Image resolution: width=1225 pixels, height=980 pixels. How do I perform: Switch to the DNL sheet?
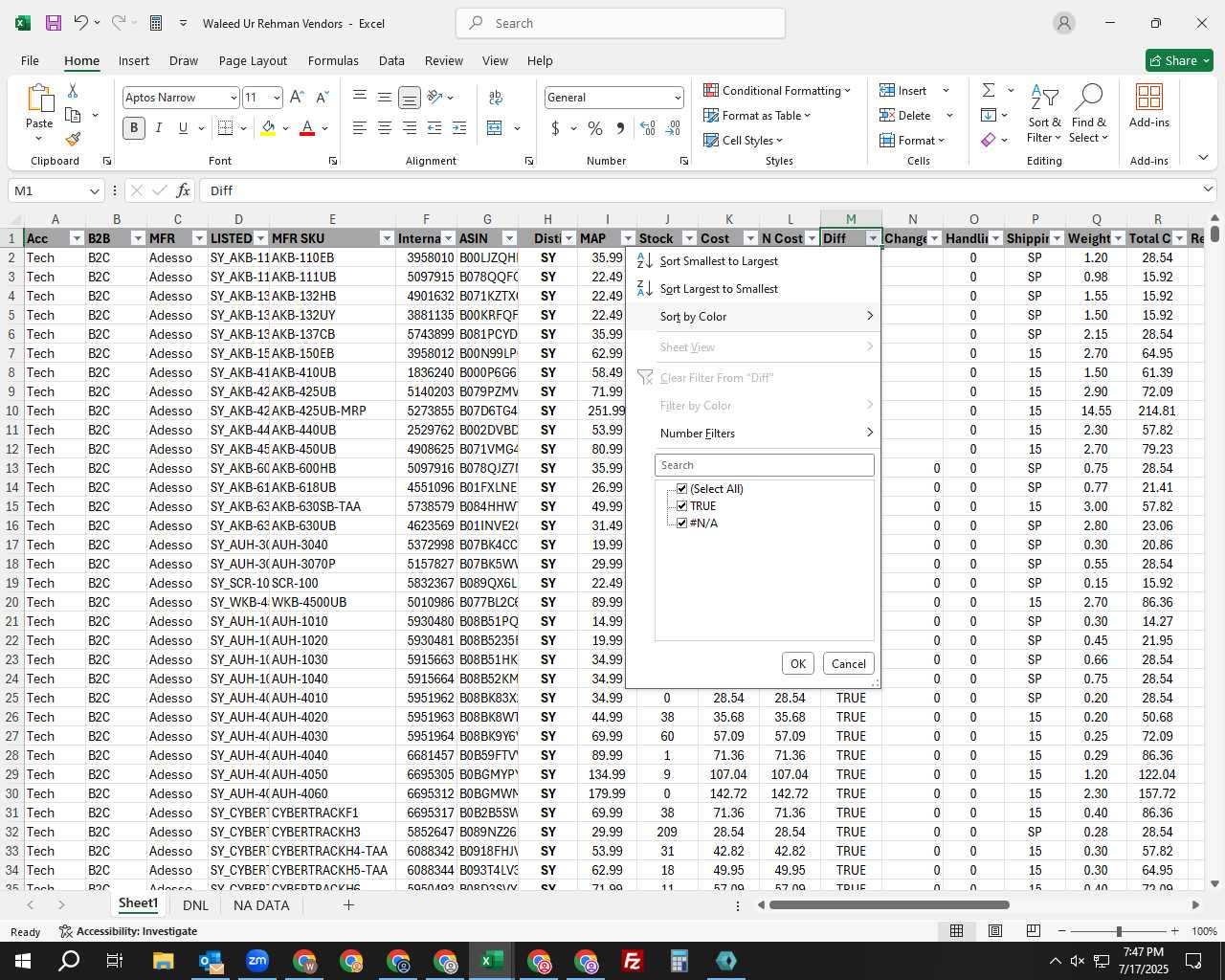(x=195, y=904)
